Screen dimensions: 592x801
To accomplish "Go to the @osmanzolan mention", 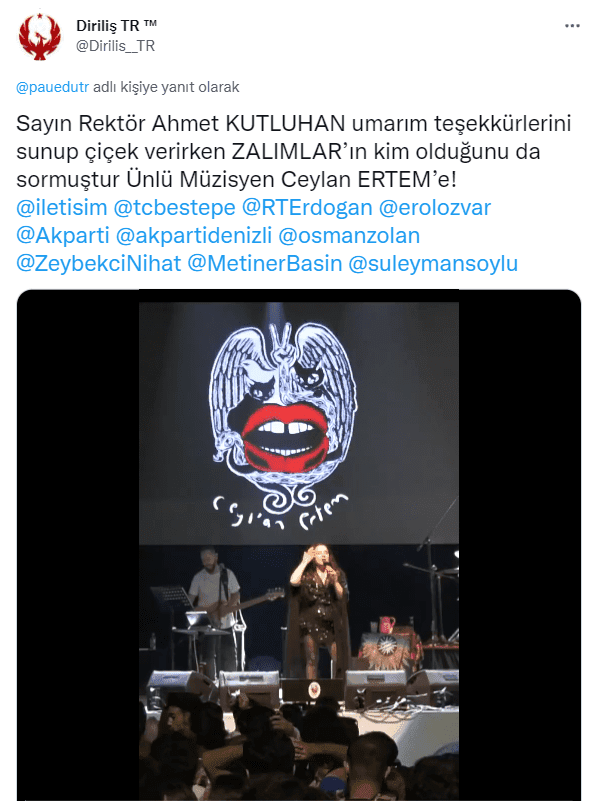I will pos(349,235).
